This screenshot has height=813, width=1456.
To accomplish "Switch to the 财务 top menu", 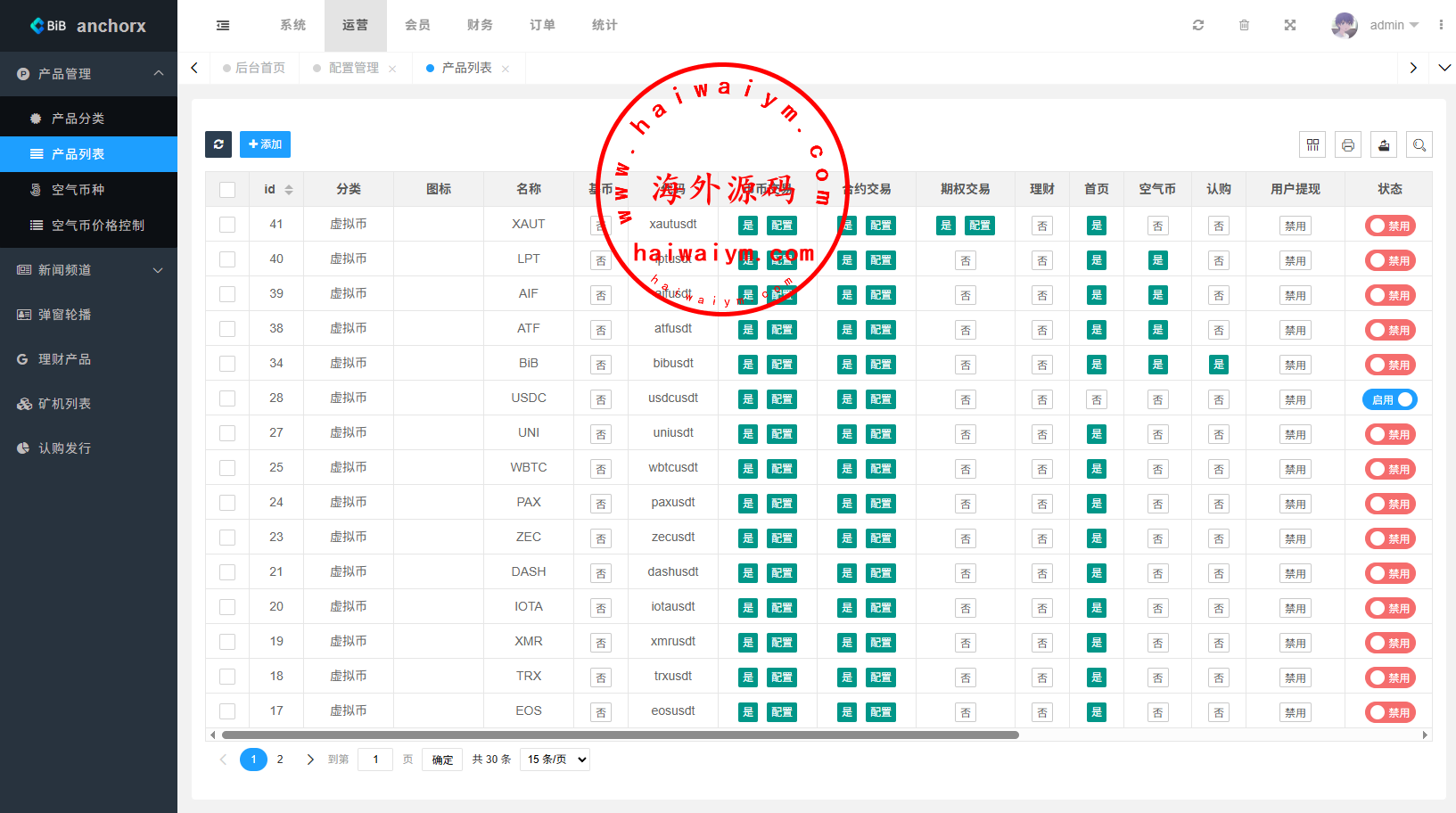I will tap(480, 25).
